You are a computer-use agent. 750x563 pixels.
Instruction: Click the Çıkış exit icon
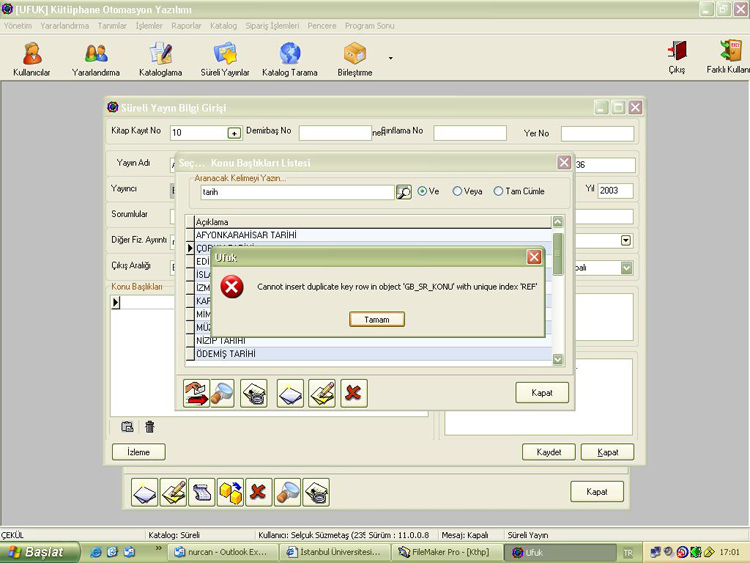677,56
